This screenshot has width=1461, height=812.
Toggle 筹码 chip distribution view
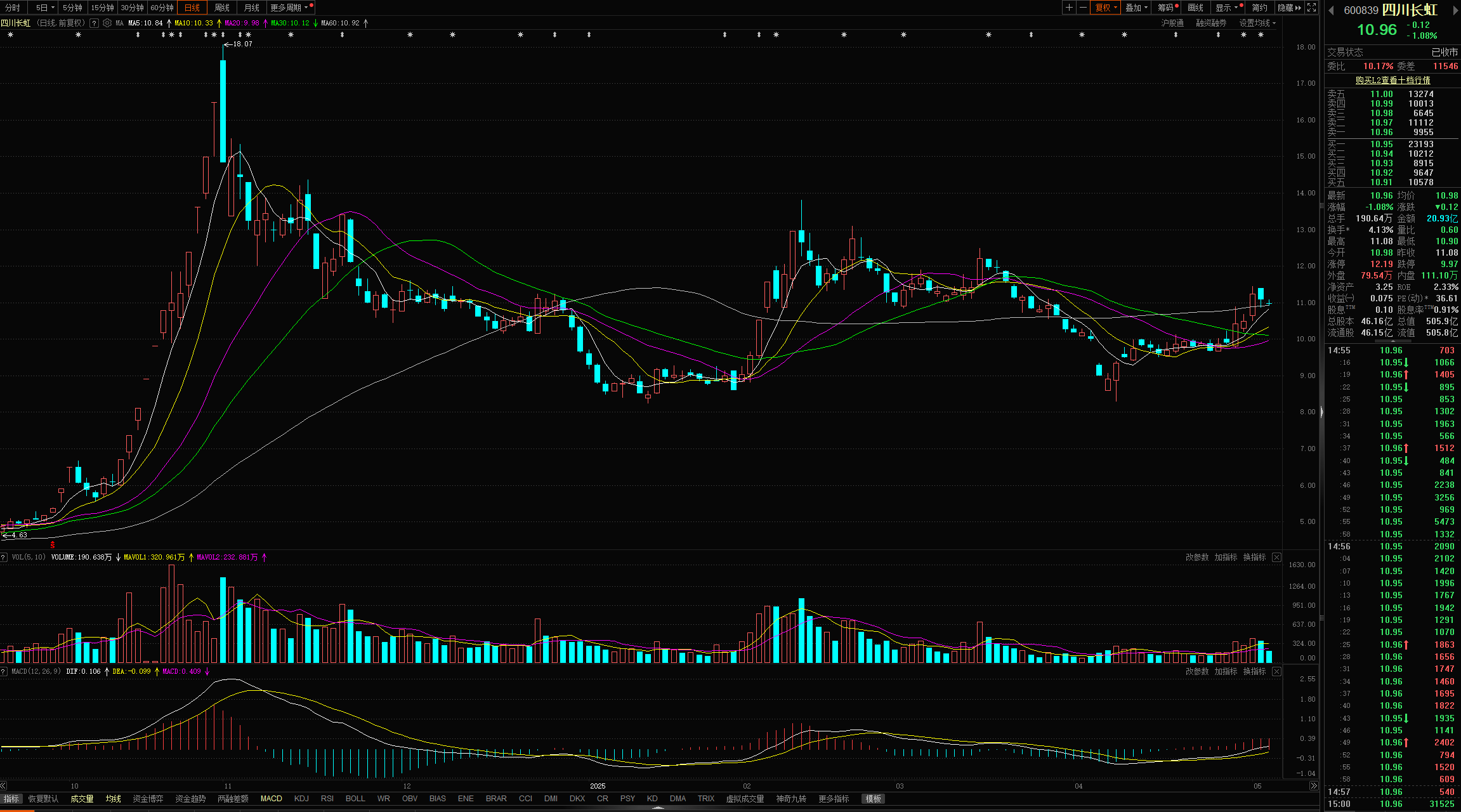(1167, 8)
